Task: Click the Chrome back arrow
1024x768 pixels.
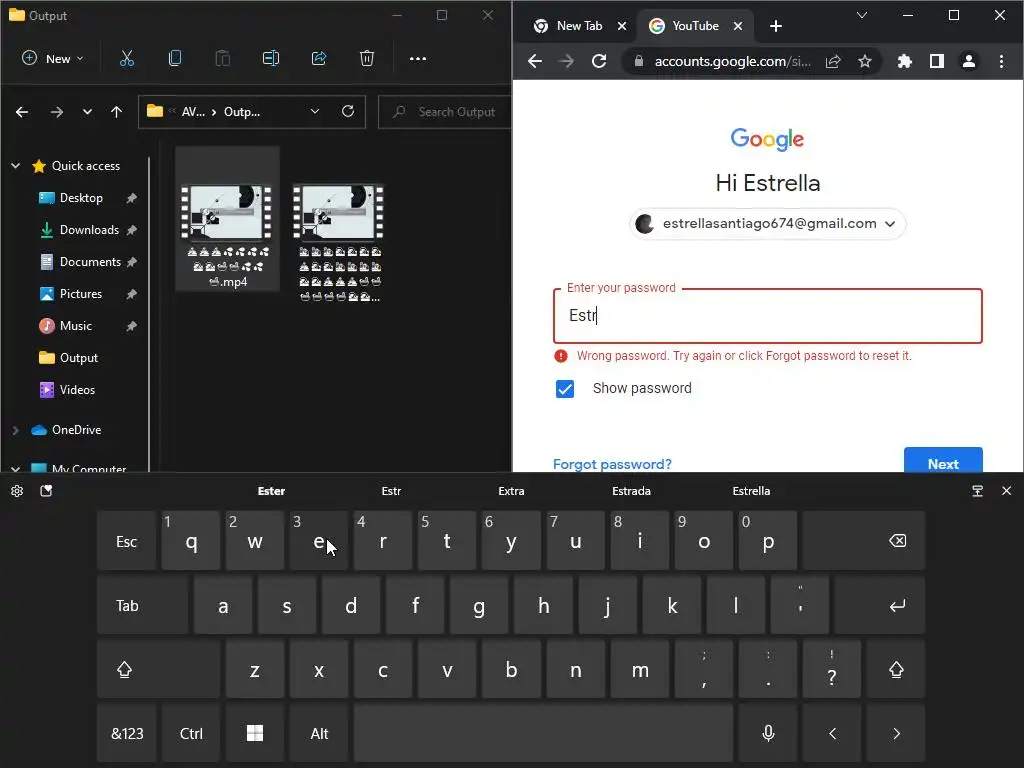Action: pyautogui.click(x=535, y=61)
